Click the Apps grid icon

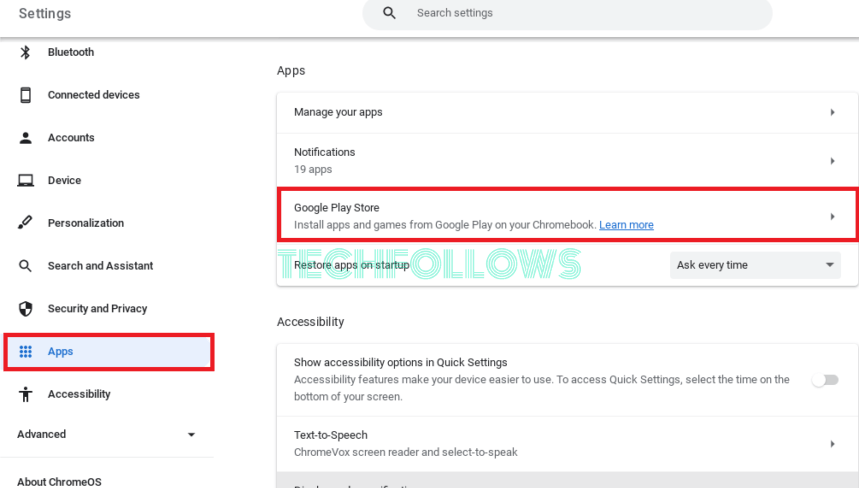[x=25, y=351]
